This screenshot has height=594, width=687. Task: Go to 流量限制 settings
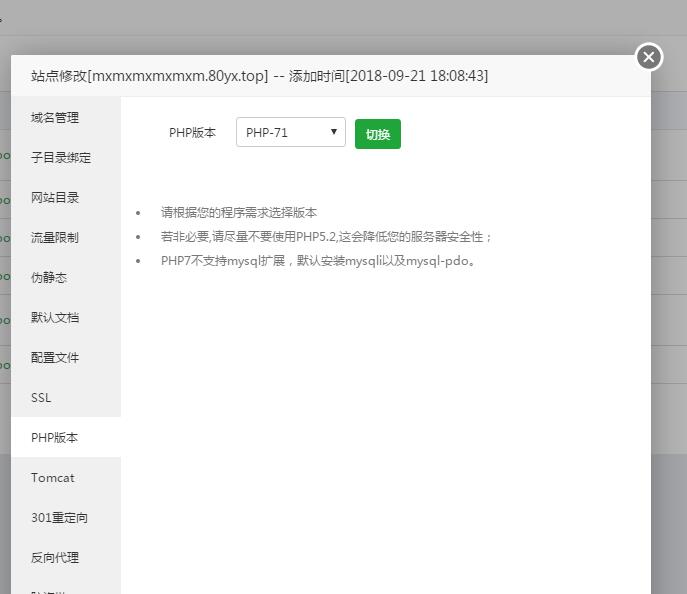coord(55,237)
